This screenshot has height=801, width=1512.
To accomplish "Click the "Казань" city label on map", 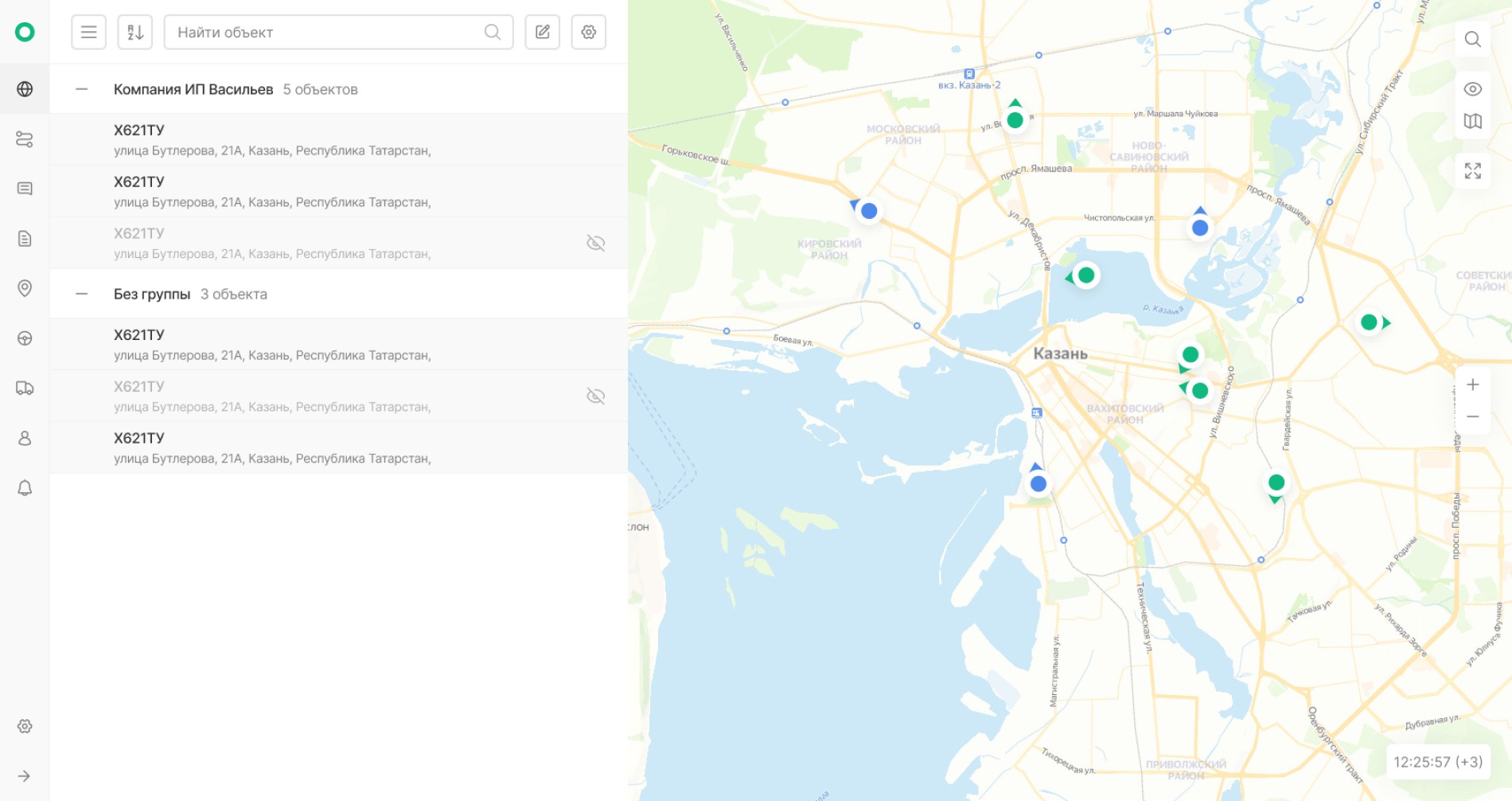I will coord(1060,354).
